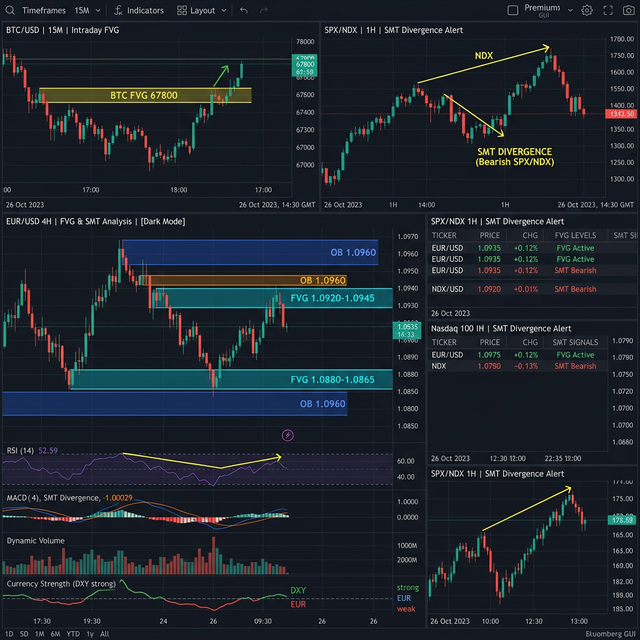Click the MACD(4), SMT Divergence label
Screen dimensions: 640x640
[x=53, y=498]
